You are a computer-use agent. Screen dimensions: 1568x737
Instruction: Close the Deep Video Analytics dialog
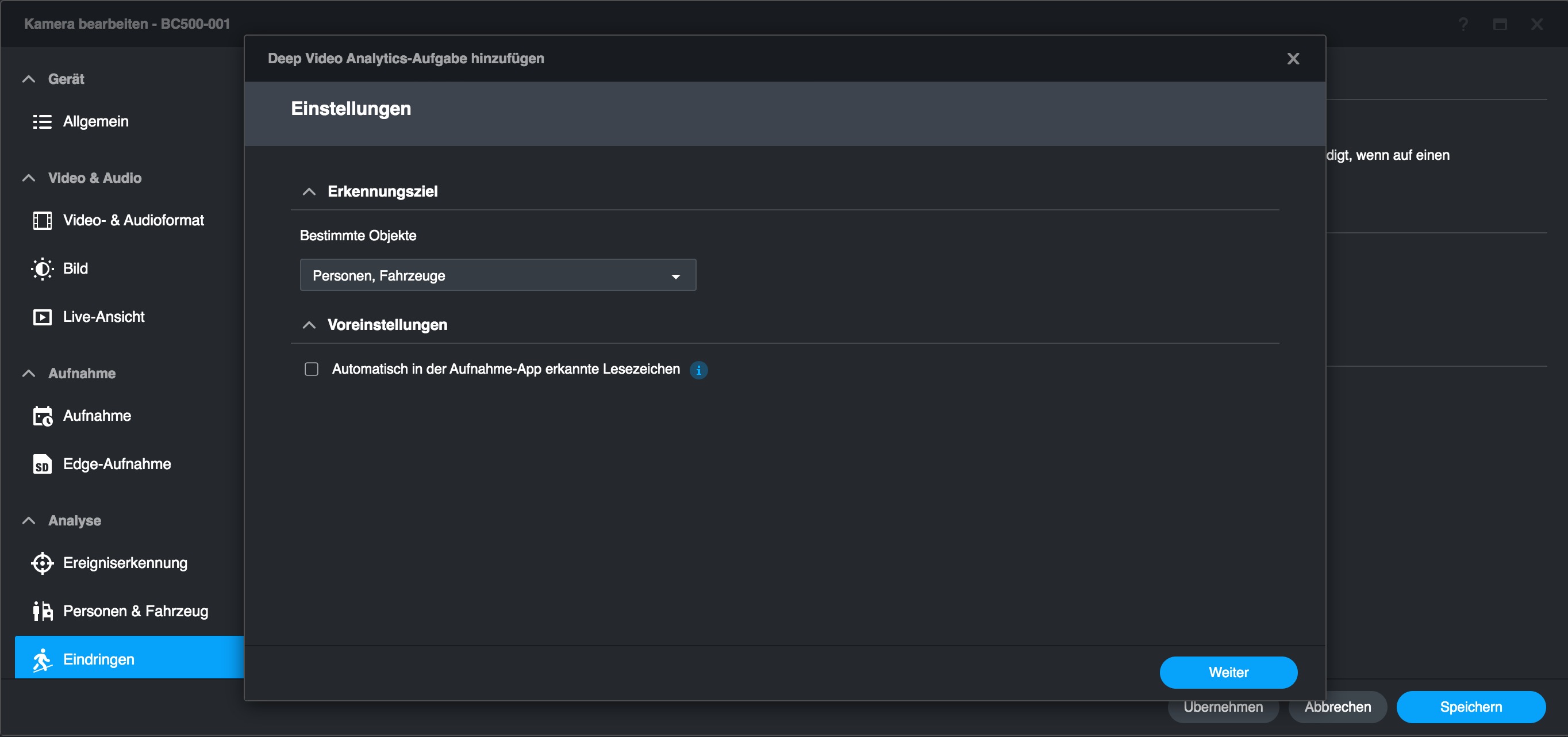(x=1293, y=59)
